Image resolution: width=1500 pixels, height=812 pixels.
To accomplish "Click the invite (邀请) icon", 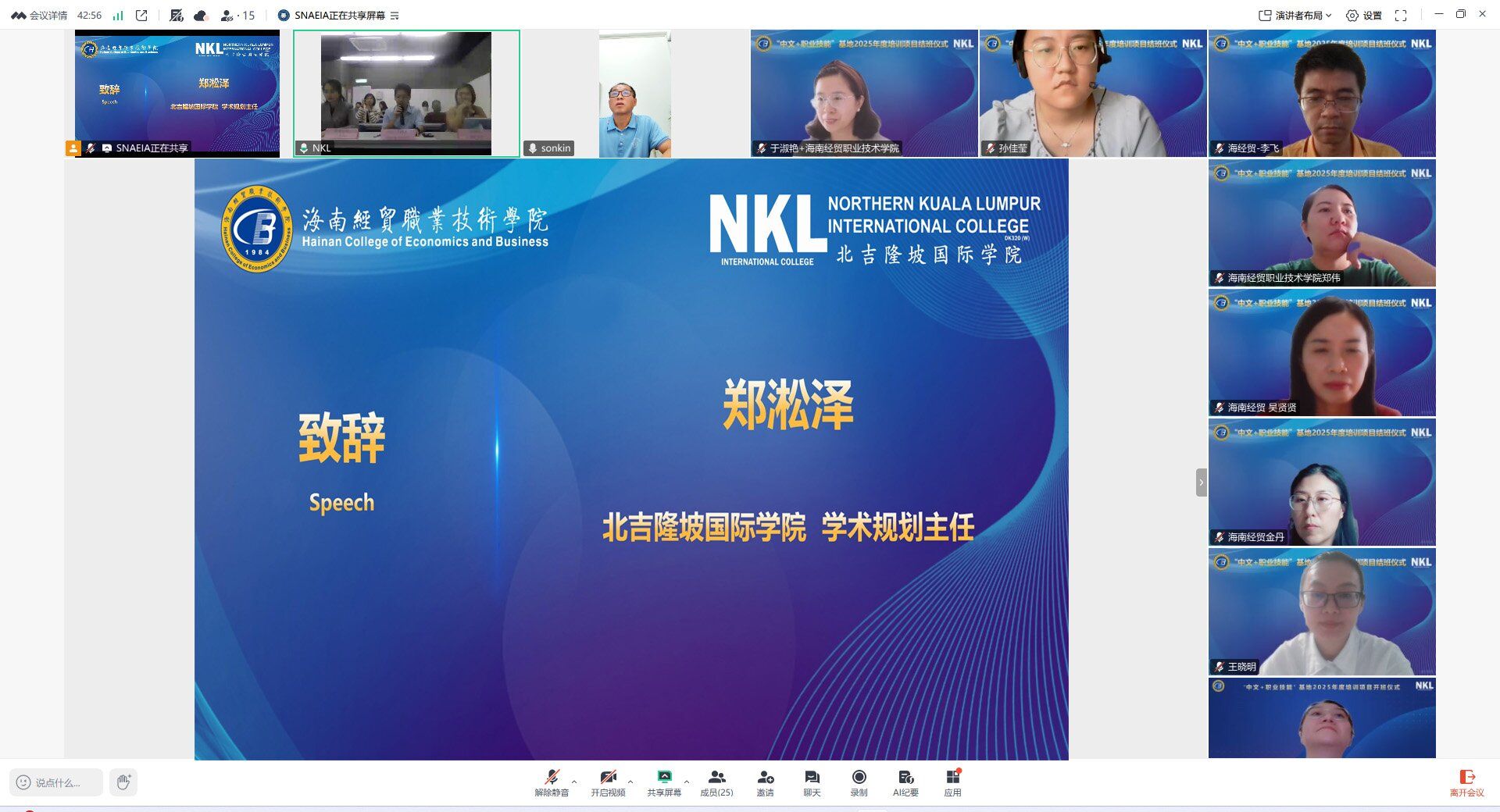I will [765, 782].
